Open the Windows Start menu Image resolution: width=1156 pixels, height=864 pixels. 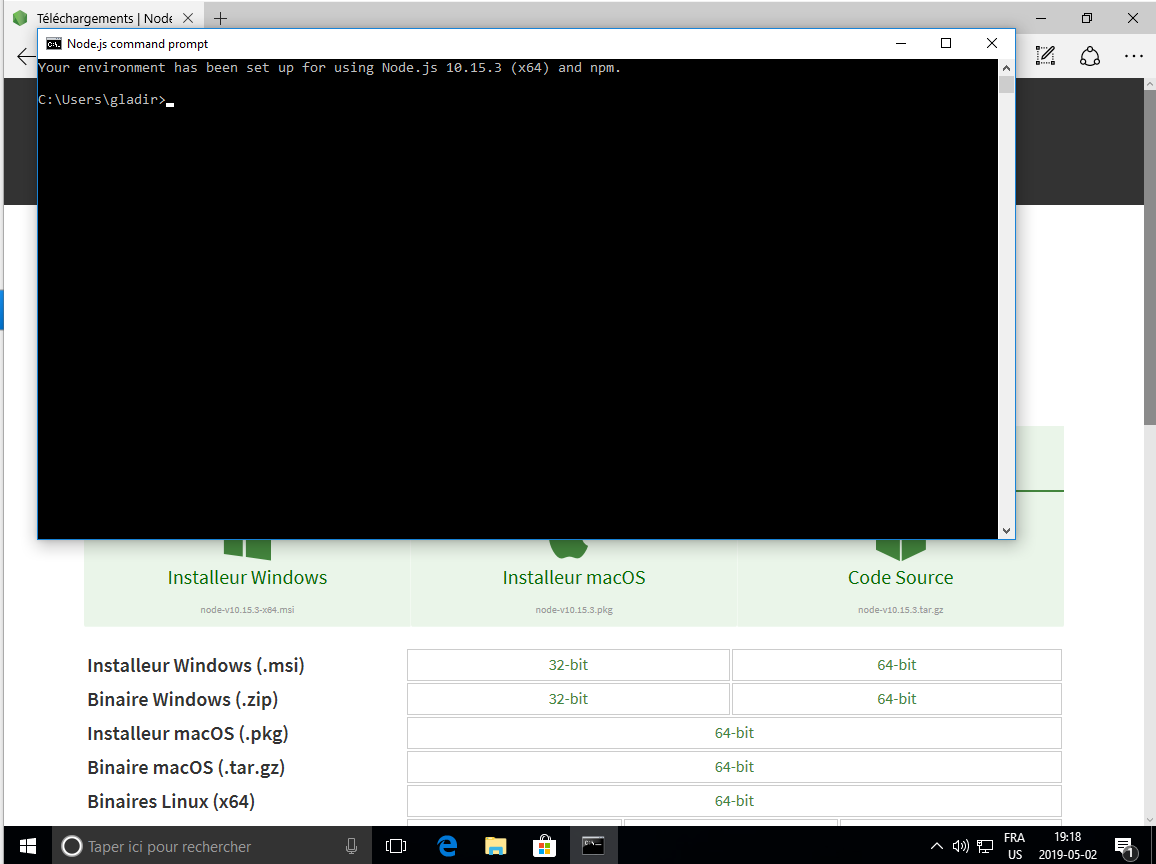(27, 846)
